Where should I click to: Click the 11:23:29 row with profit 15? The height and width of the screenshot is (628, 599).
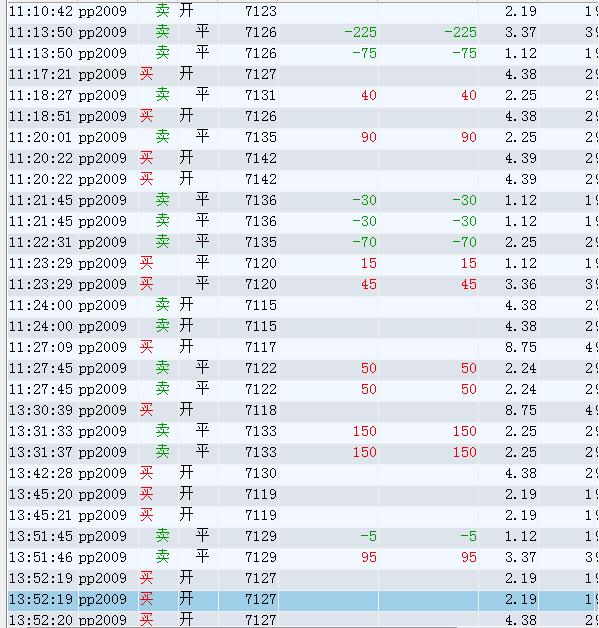click(x=303, y=264)
